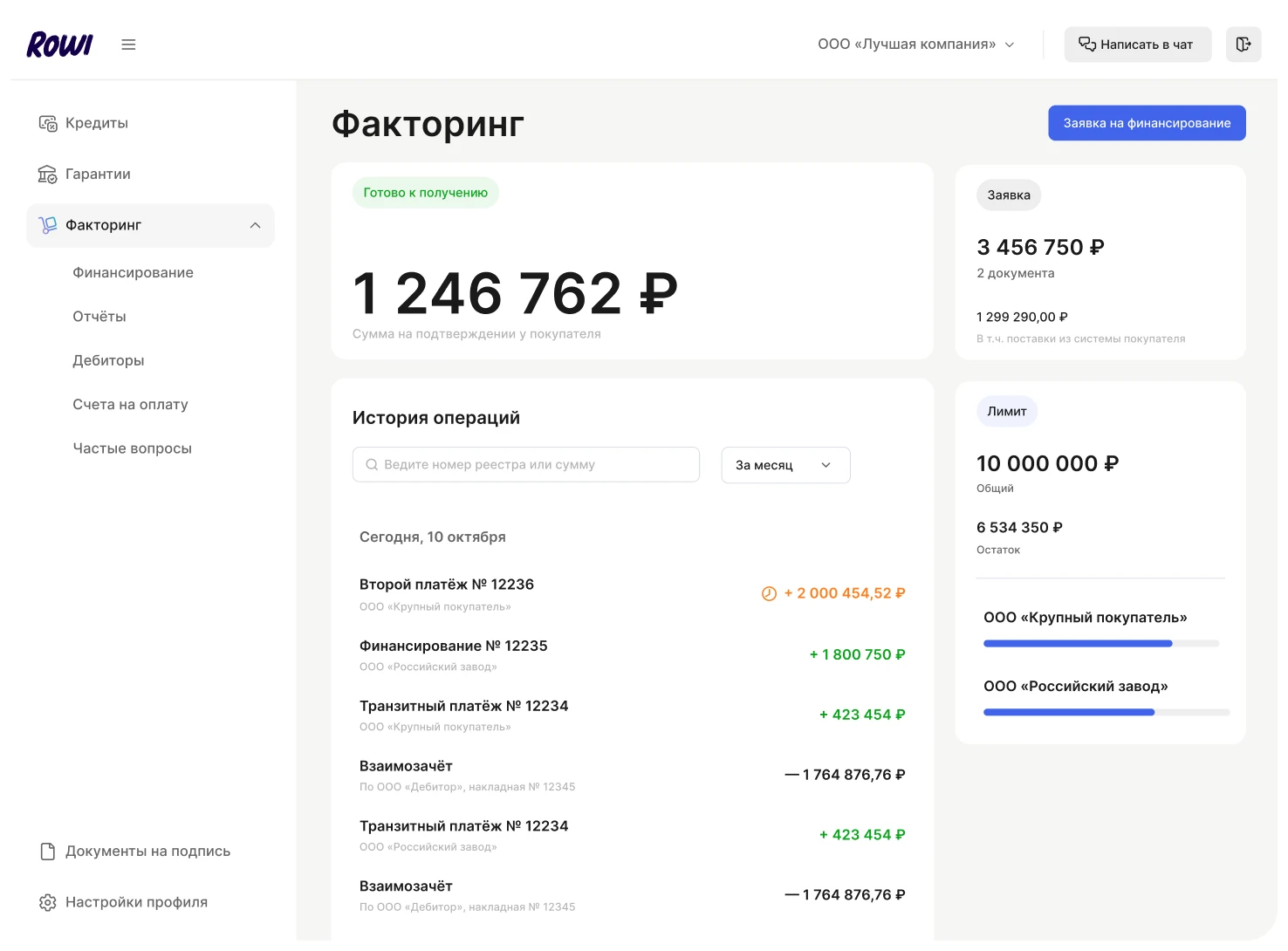Click the Гарантии bank icon

(x=47, y=174)
